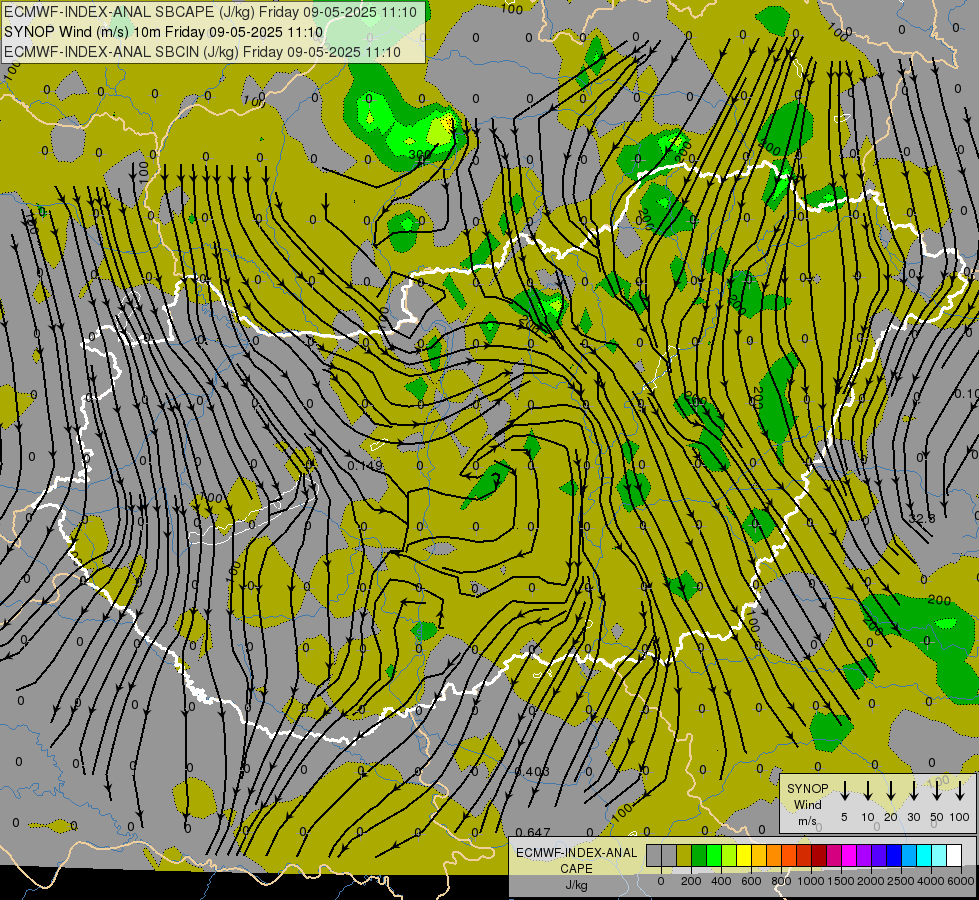Click the '20' speed label in the wind legend

(891, 817)
